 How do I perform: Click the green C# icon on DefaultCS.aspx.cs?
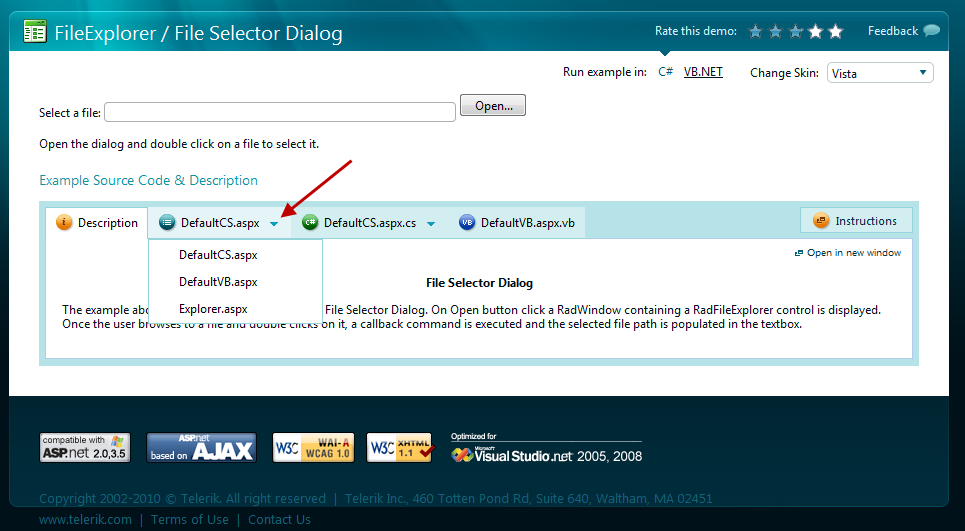pos(310,223)
